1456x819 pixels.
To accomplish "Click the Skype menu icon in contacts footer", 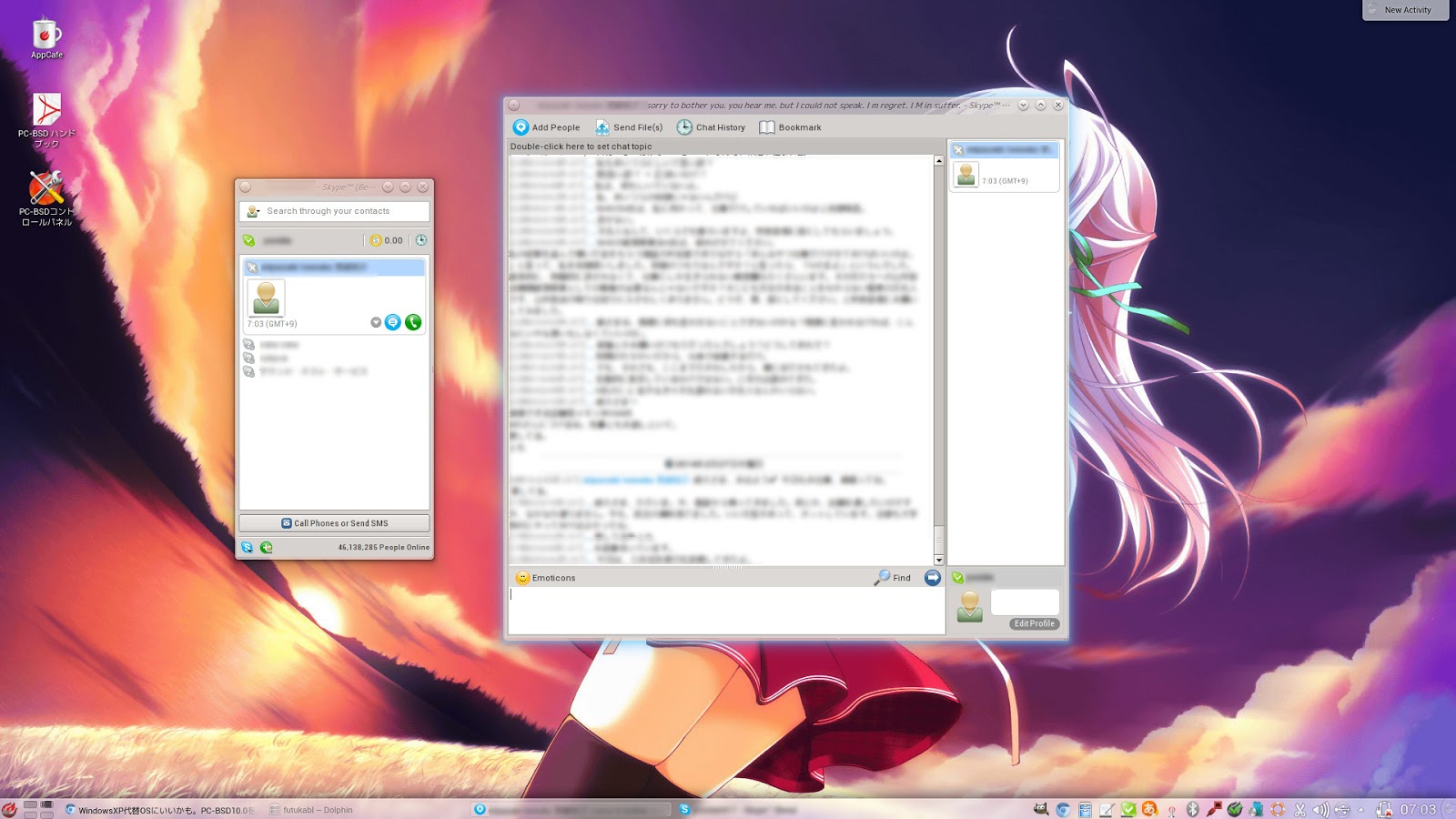I will point(247,547).
